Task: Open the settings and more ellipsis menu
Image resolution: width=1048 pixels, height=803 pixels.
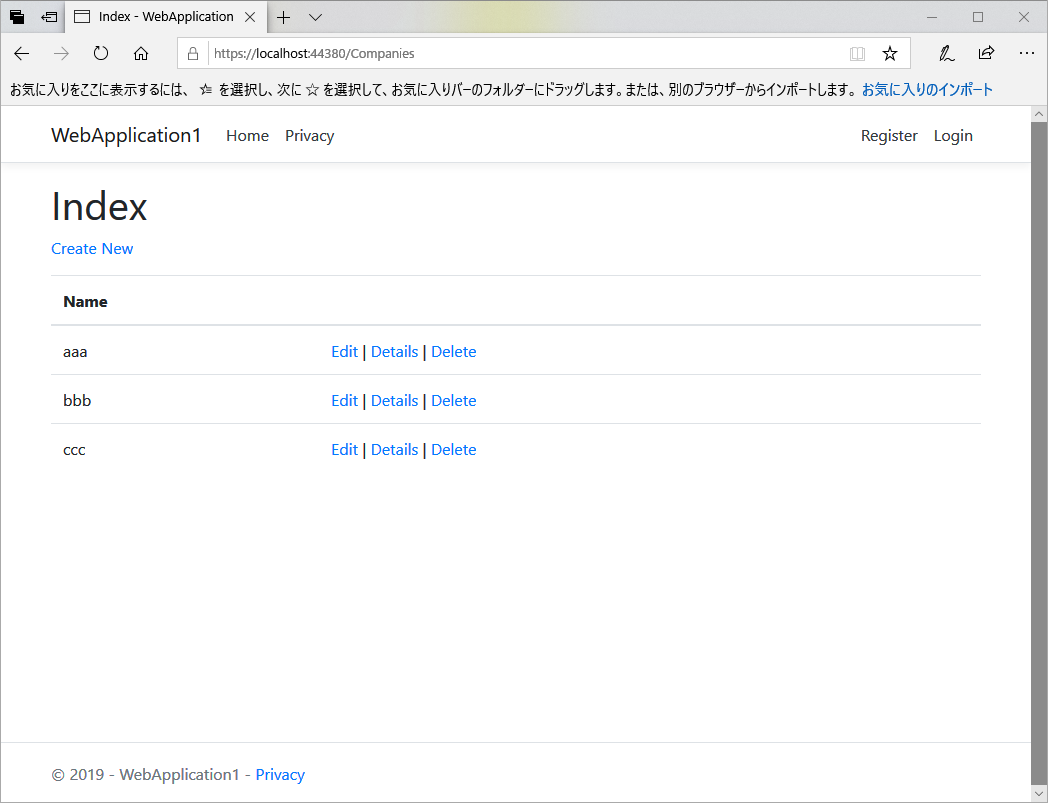Action: click(1027, 53)
